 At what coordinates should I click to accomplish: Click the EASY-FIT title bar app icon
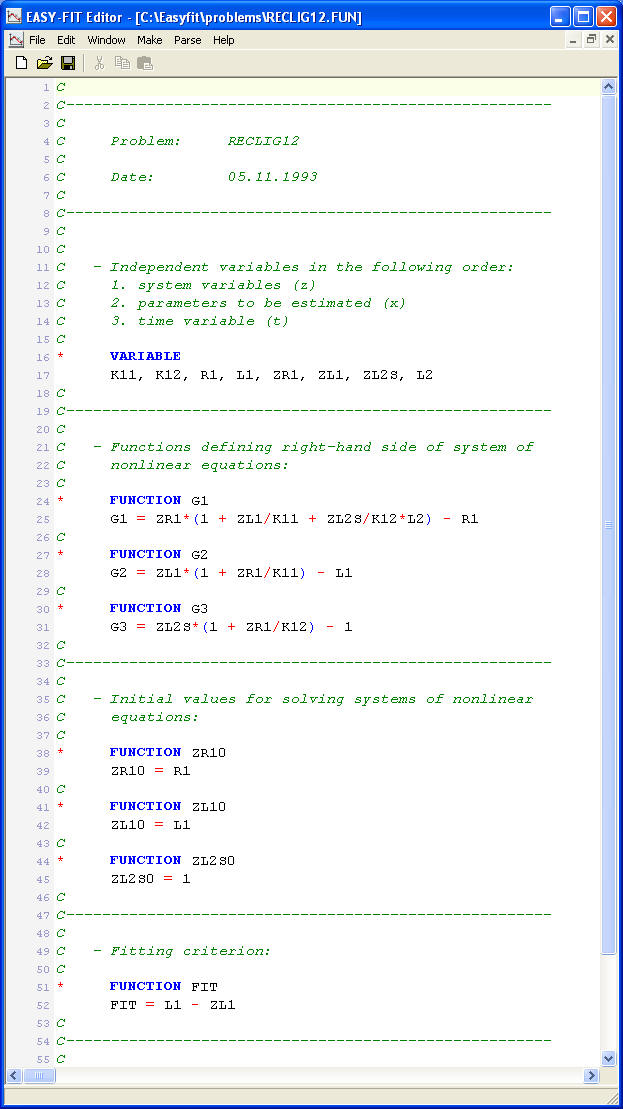click(x=13, y=17)
